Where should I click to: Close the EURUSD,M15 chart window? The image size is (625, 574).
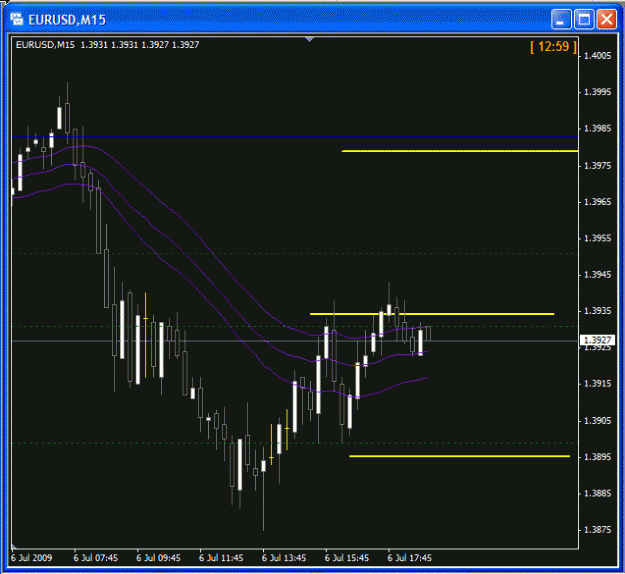pos(607,19)
